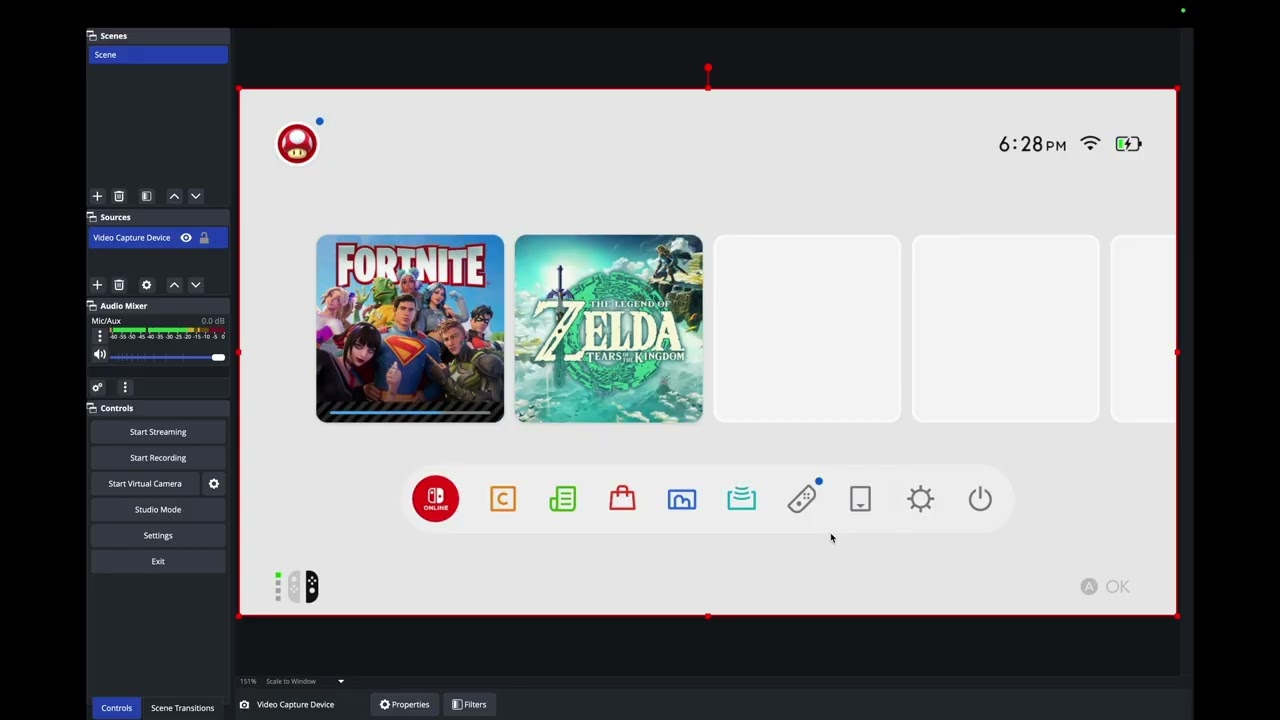The height and width of the screenshot is (720, 1280).
Task: Click the 6:28 PM clock text
Action: pos(1033,145)
